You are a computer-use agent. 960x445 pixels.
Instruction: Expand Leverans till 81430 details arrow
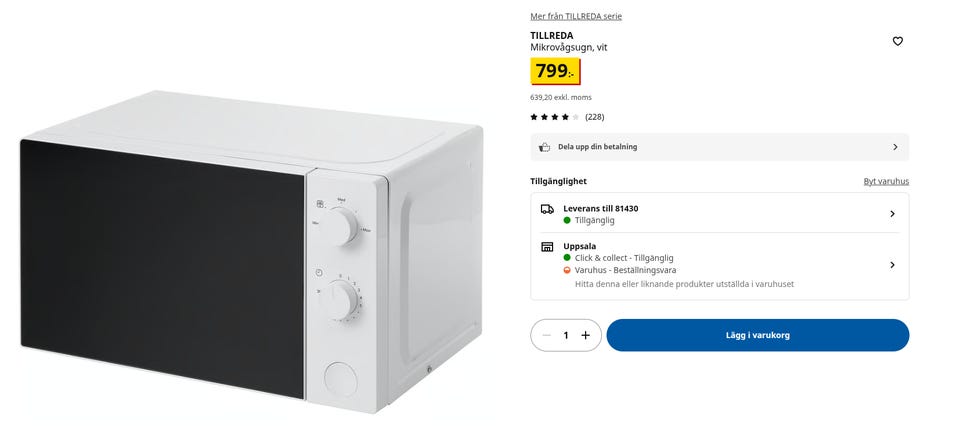tap(892, 214)
